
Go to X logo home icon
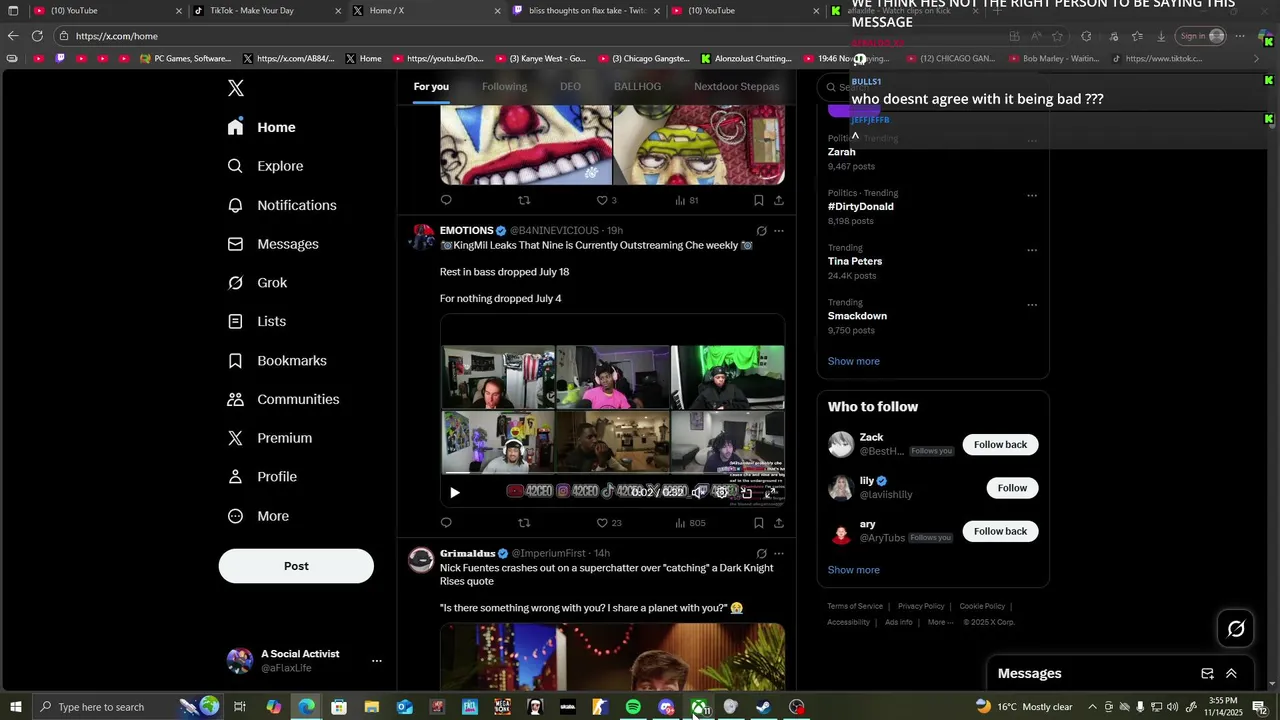coord(236,88)
